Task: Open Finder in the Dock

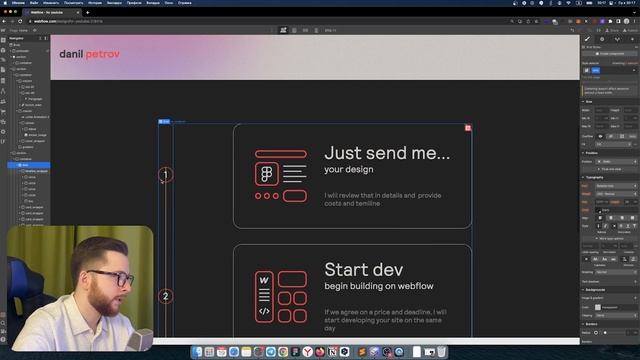Action: 197,351
